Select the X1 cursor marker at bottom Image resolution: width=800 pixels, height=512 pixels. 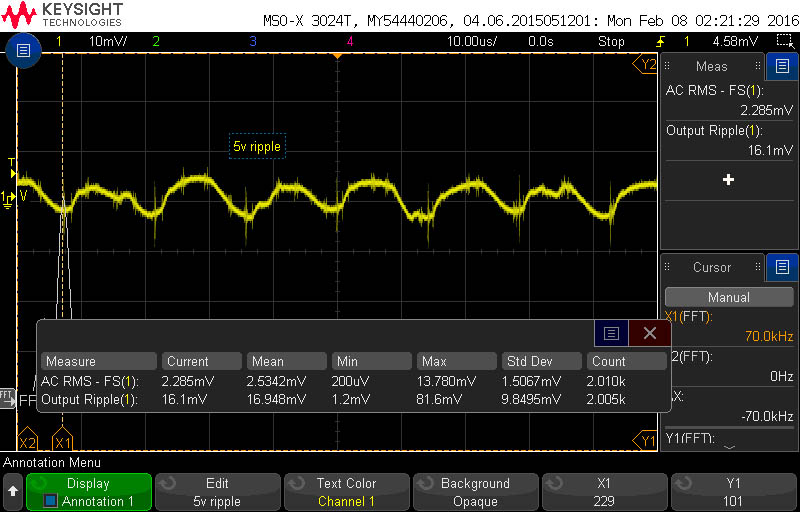63,441
